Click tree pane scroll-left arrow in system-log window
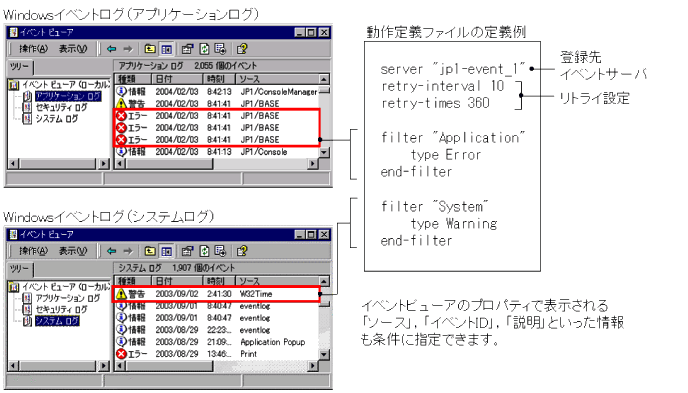This screenshot has height=393, width=688. [x=13, y=366]
